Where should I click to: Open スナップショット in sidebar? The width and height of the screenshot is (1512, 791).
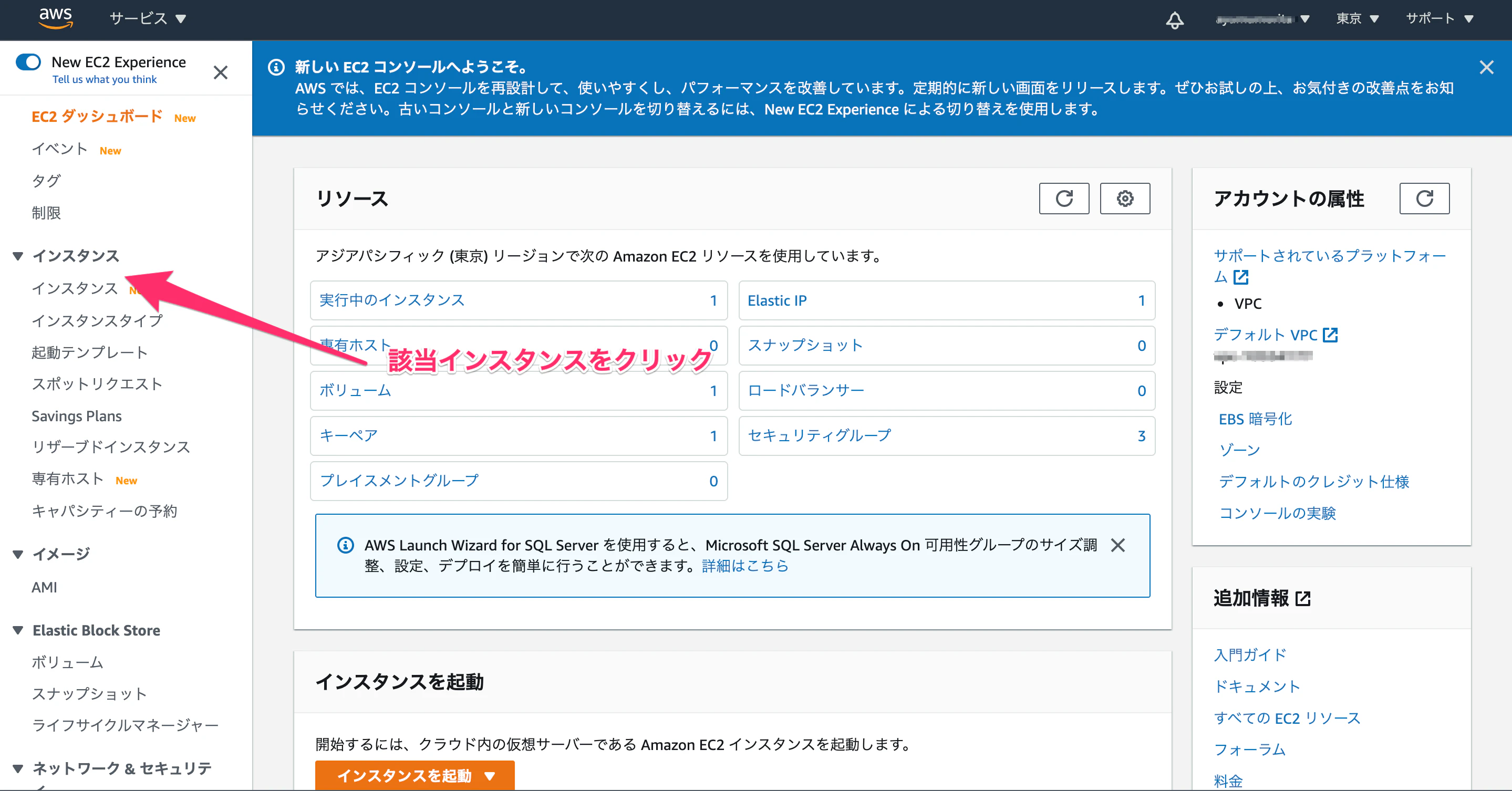click(89, 694)
